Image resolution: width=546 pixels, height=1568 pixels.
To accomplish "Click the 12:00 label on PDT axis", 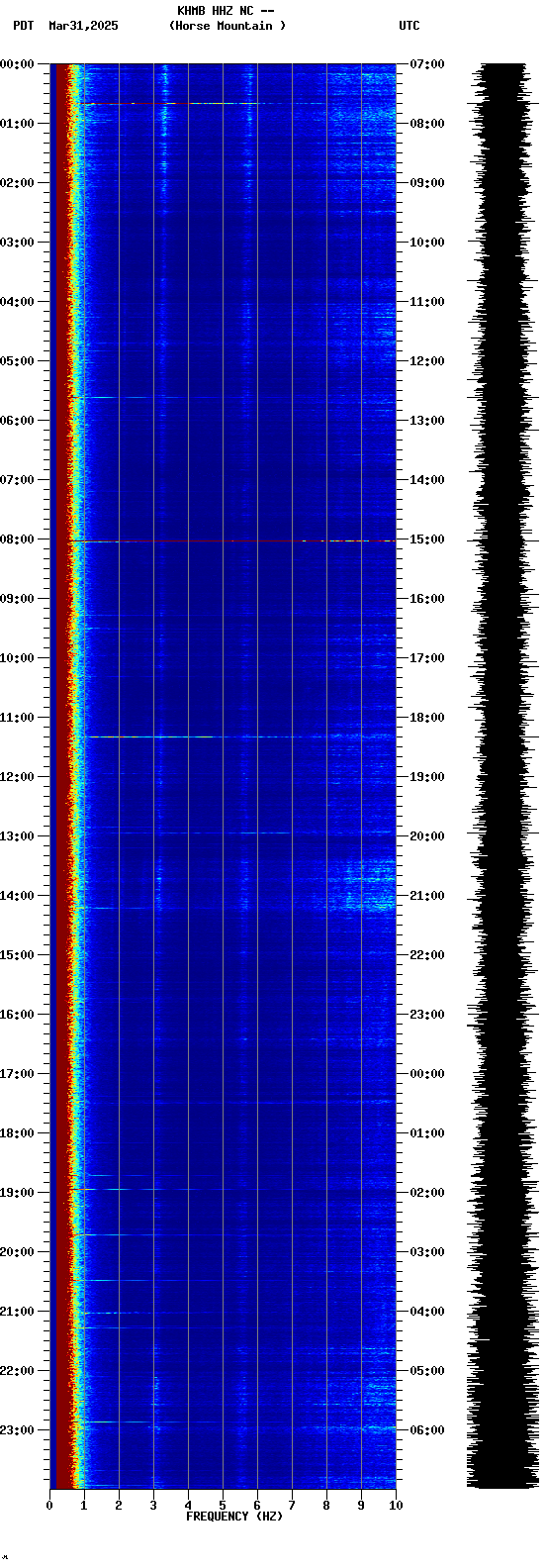I will click(17, 777).
